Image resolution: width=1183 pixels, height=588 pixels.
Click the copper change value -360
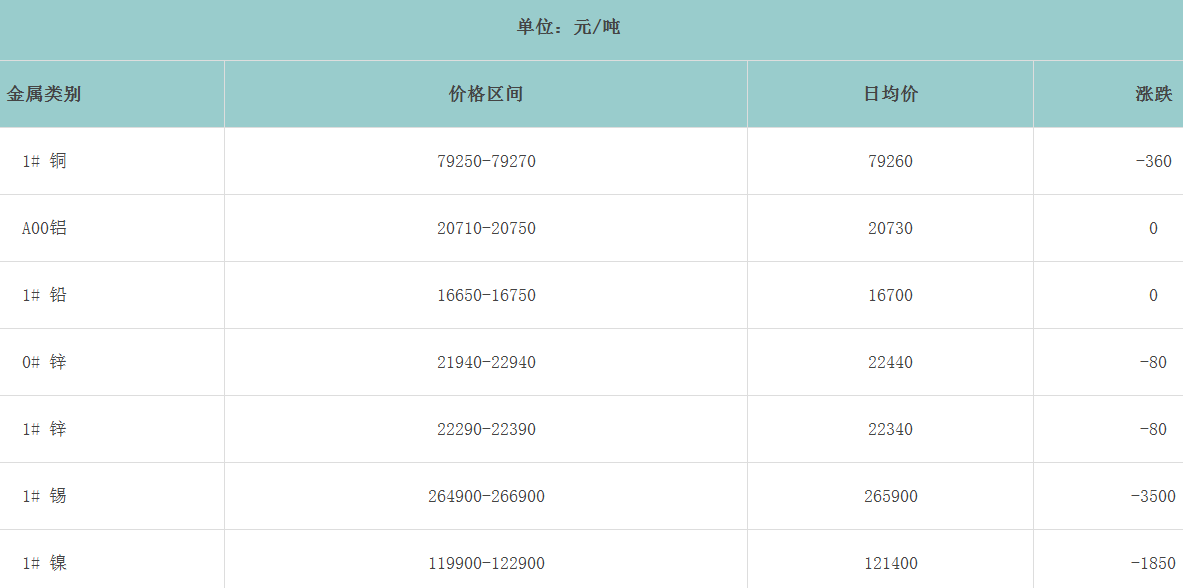(1153, 161)
